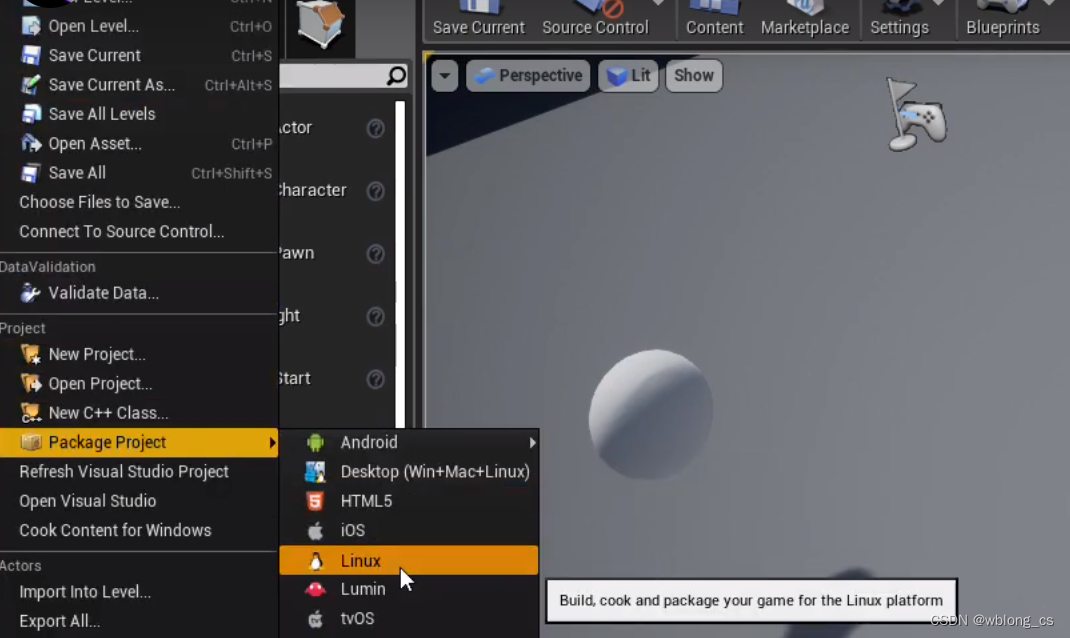Expand the Package Project submenu arrow
1070x638 pixels.
click(x=272, y=443)
